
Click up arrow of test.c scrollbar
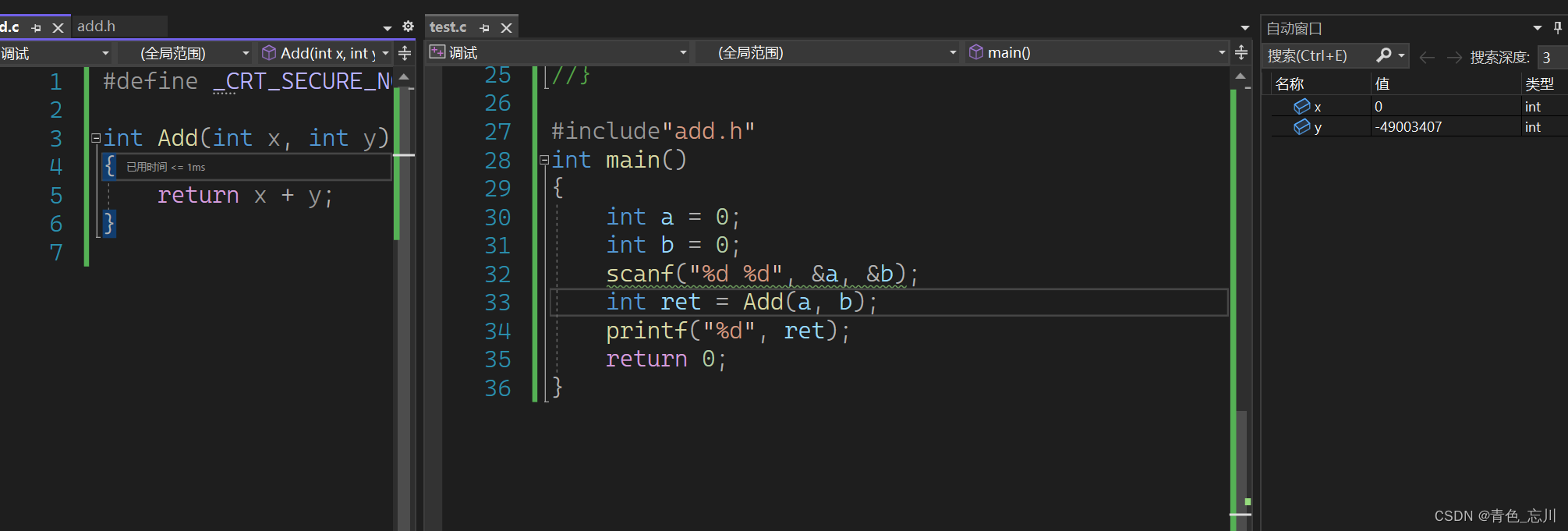(x=1241, y=76)
